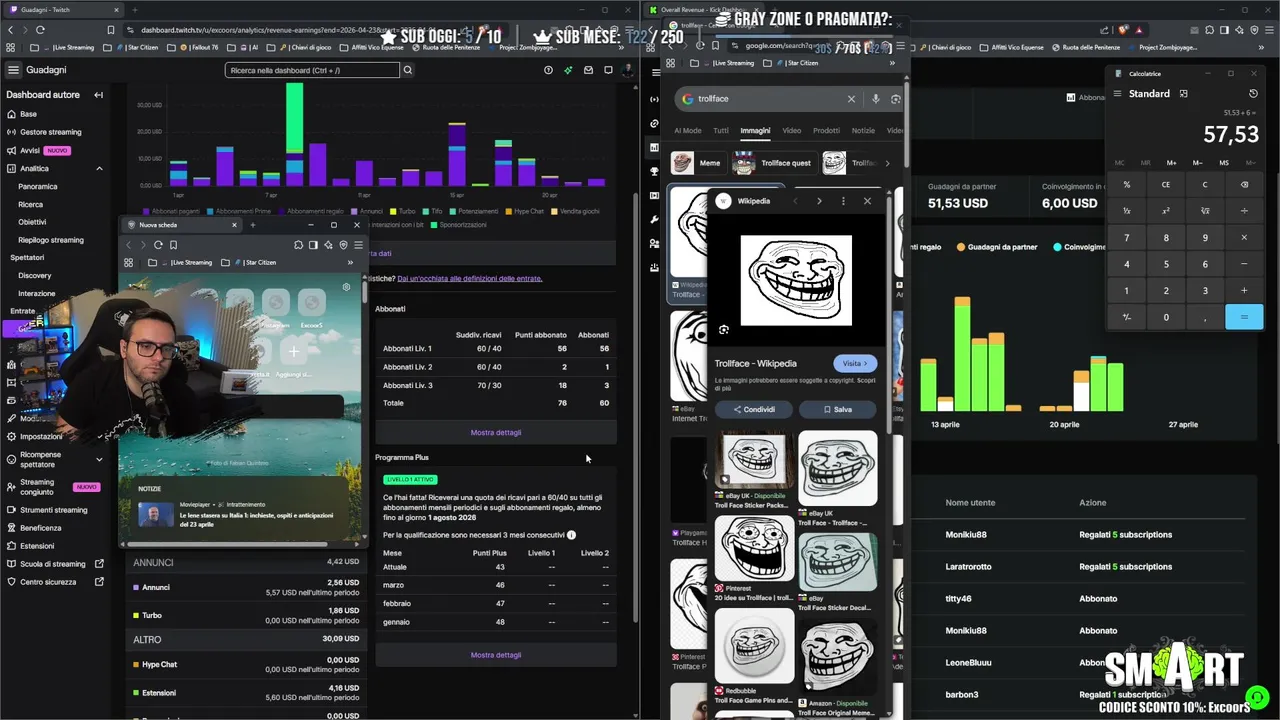Start Google voice search microphone

[x=876, y=99]
